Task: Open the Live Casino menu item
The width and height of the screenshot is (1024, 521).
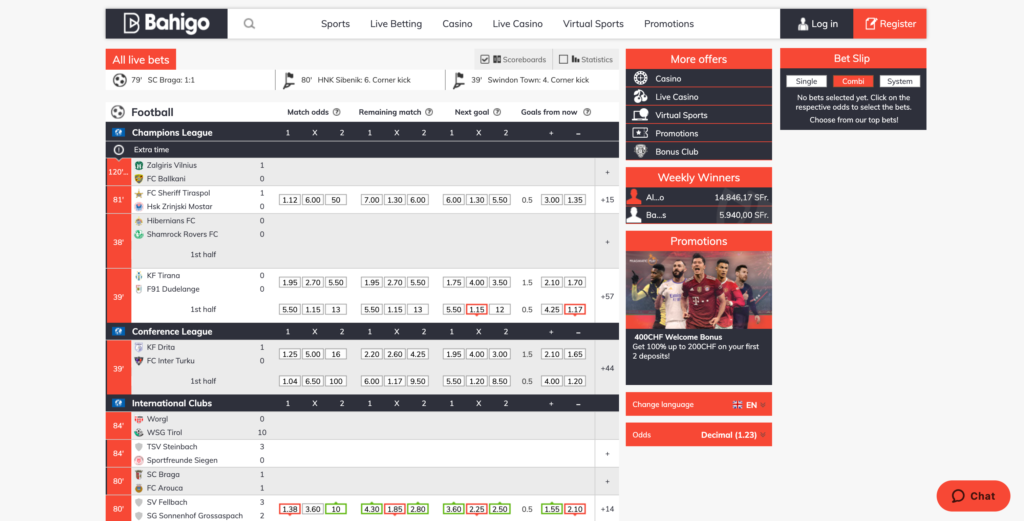Action: tap(517, 24)
